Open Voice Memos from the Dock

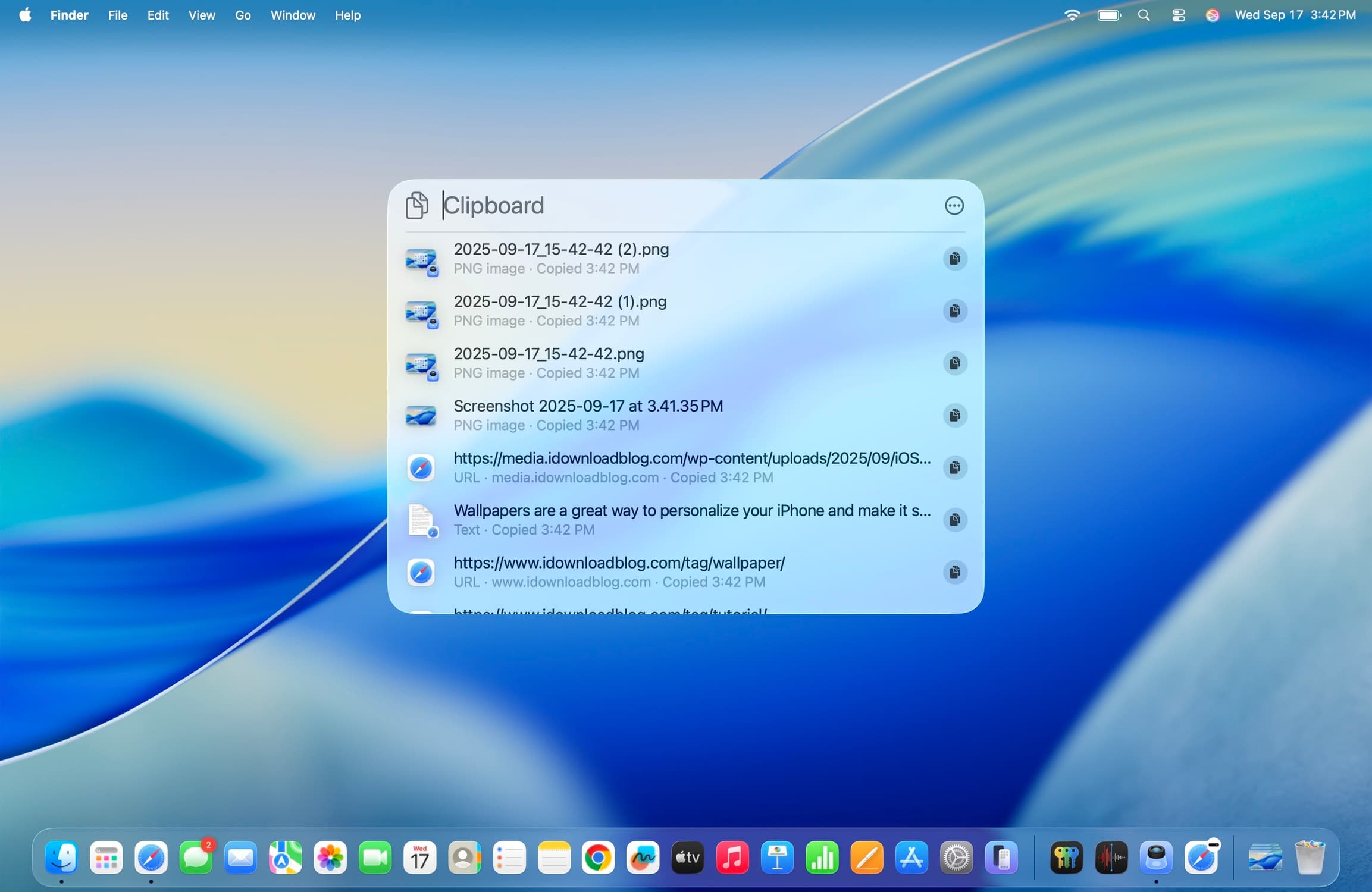tap(1112, 857)
